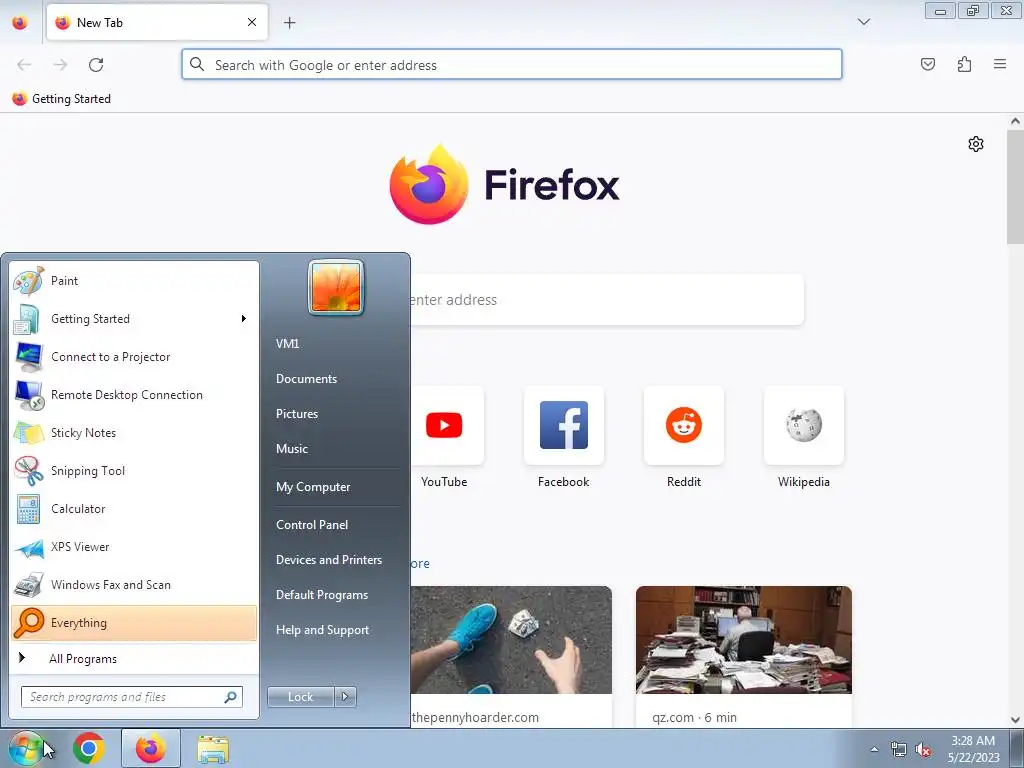
Task: Click Firefox Save to Pocket icon
Action: pos(927,64)
